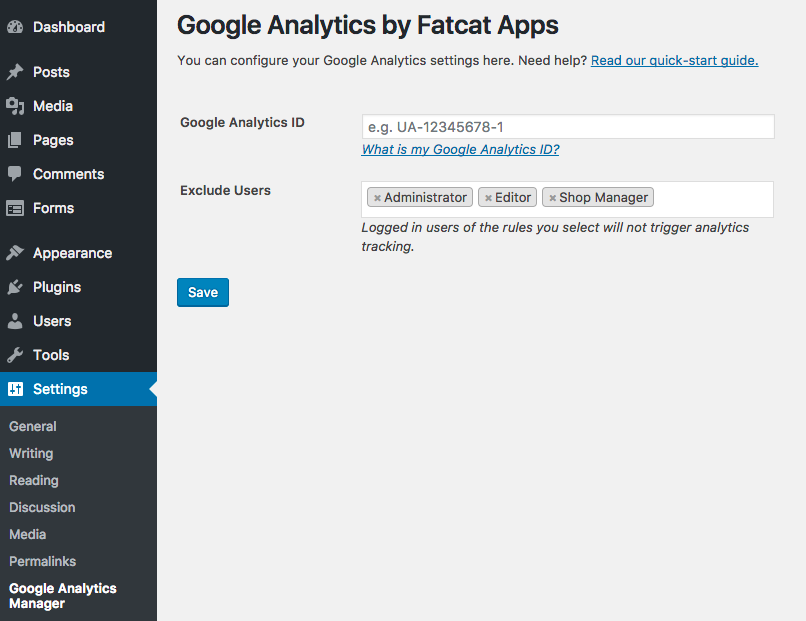Open the Reading settings submenu item
Image resolution: width=806 pixels, height=621 pixels.
34,480
